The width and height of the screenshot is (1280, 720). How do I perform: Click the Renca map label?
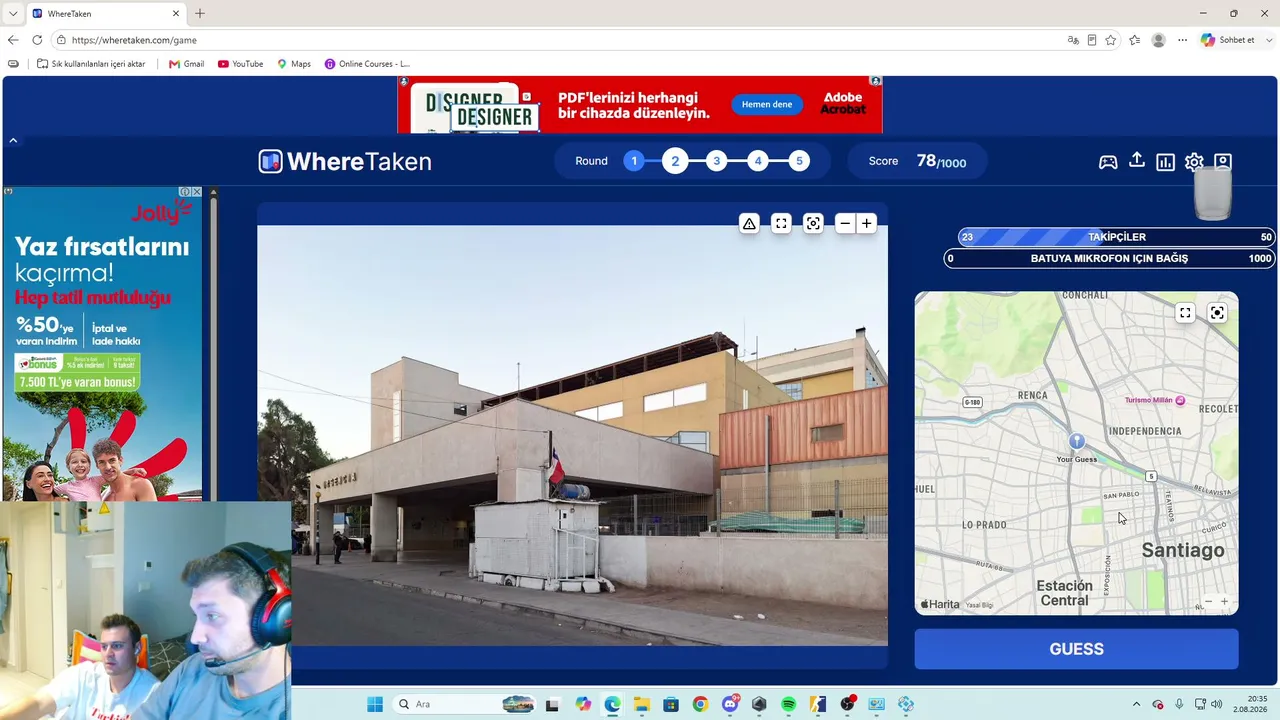pos(1032,395)
